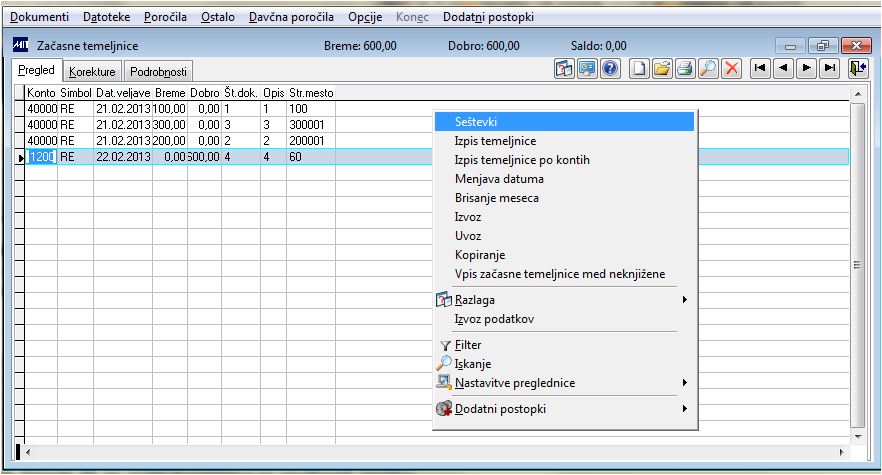
Task: Switch to the Podrobnosti tab
Action: [x=158, y=71]
